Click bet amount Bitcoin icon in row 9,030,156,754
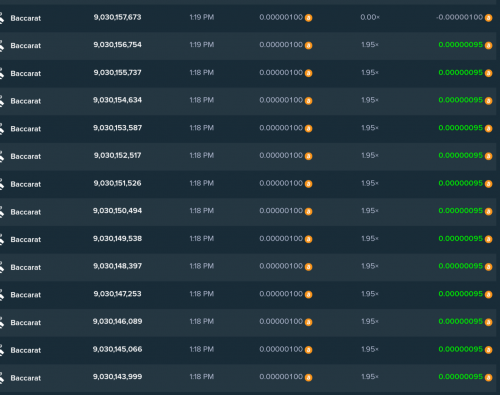 click(309, 46)
